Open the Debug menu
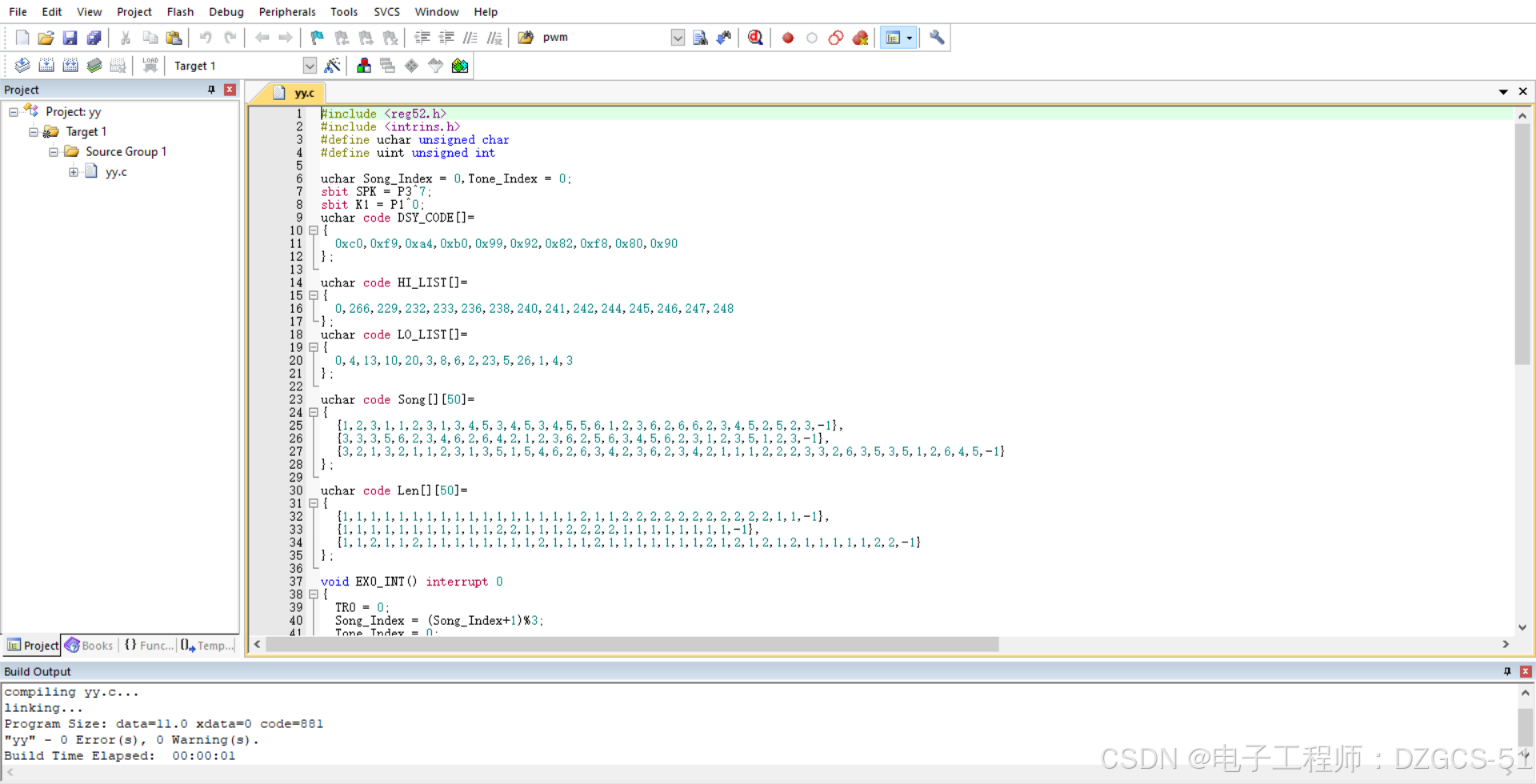Viewport: 1536px width, 784px height. (x=226, y=12)
